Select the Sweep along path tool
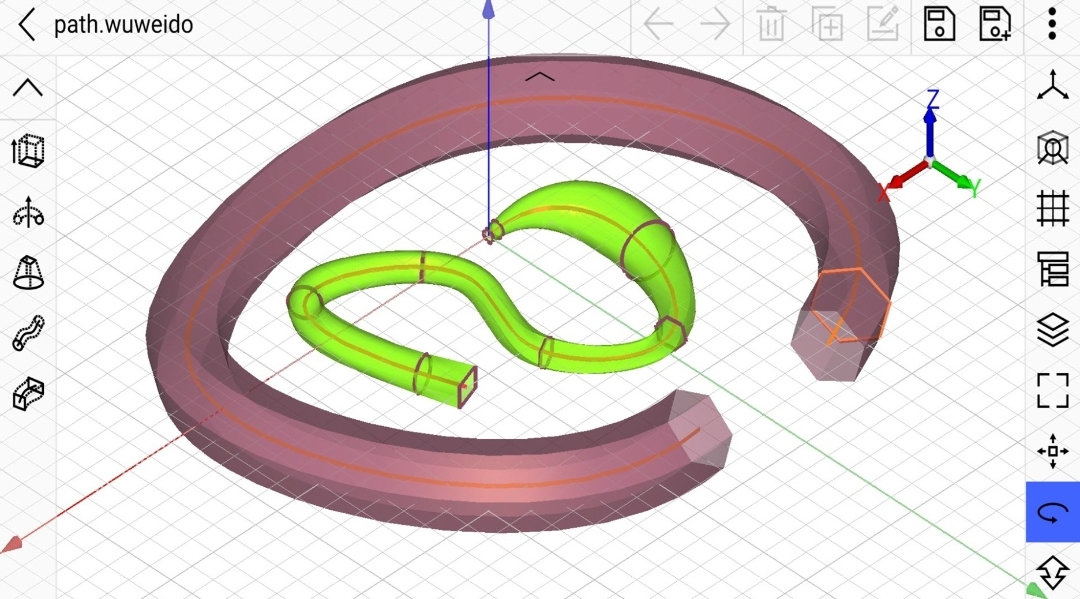The image size is (1080, 599). pyautogui.click(x=28, y=333)
